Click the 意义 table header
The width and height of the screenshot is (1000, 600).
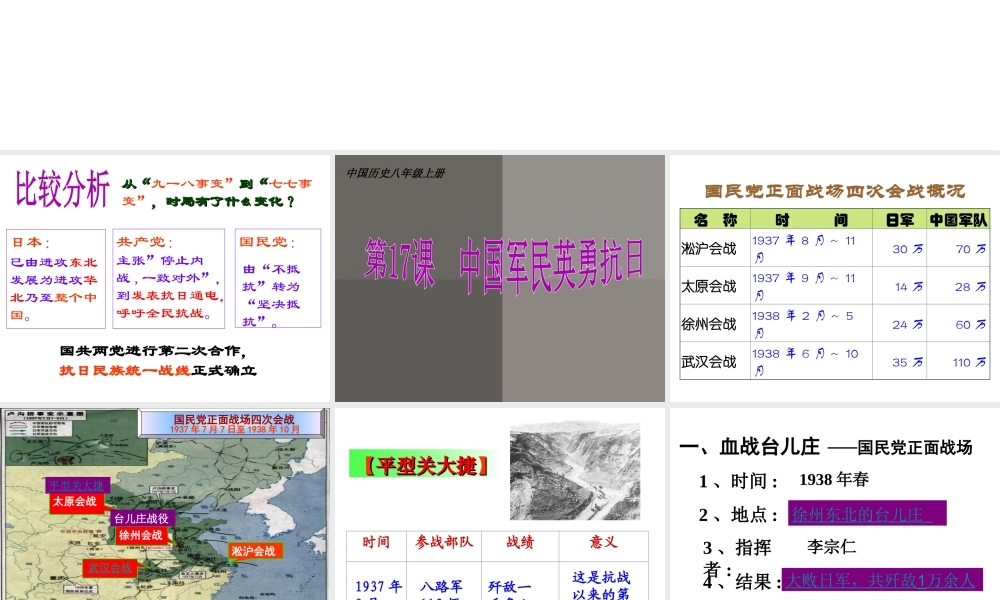click(603, 543)
